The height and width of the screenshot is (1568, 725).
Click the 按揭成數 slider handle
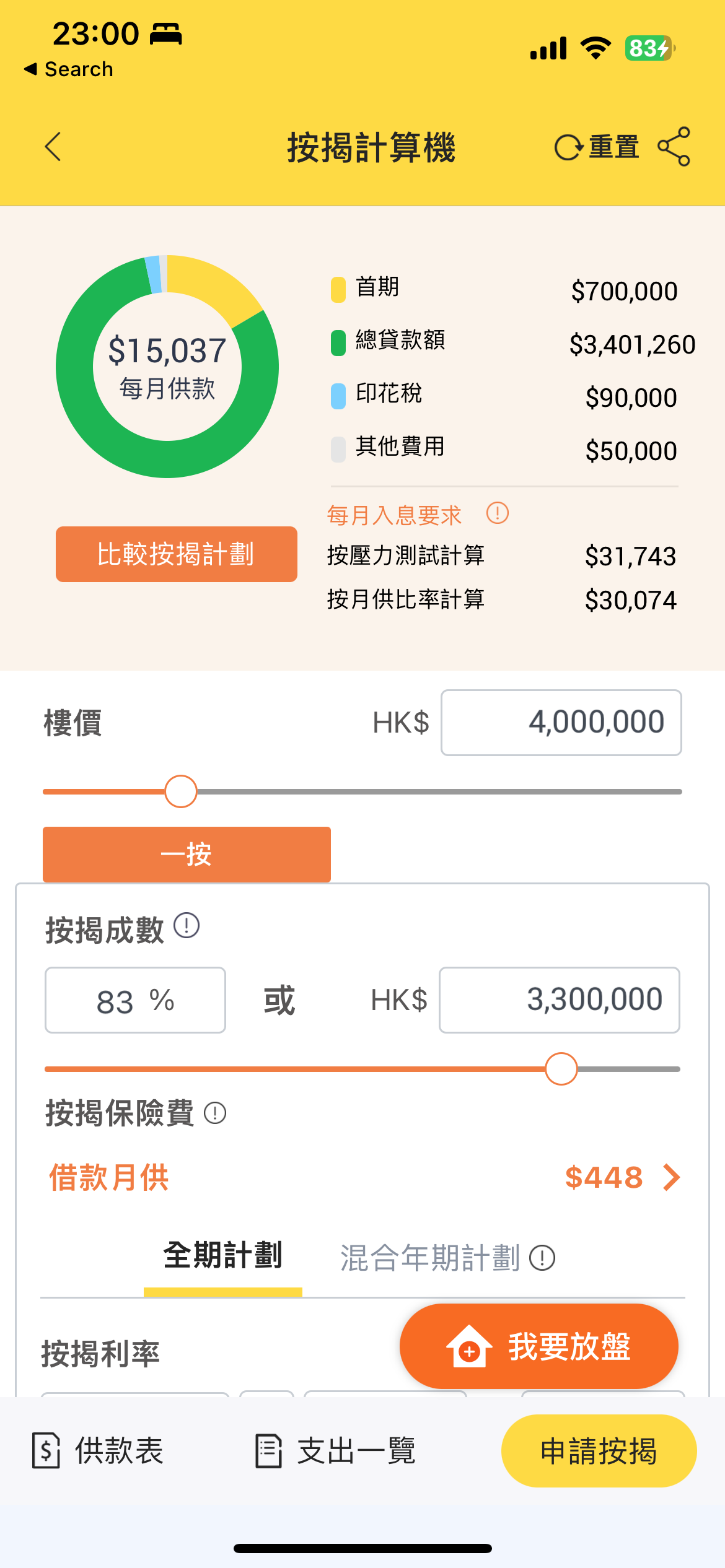(x=561, y=1069)
